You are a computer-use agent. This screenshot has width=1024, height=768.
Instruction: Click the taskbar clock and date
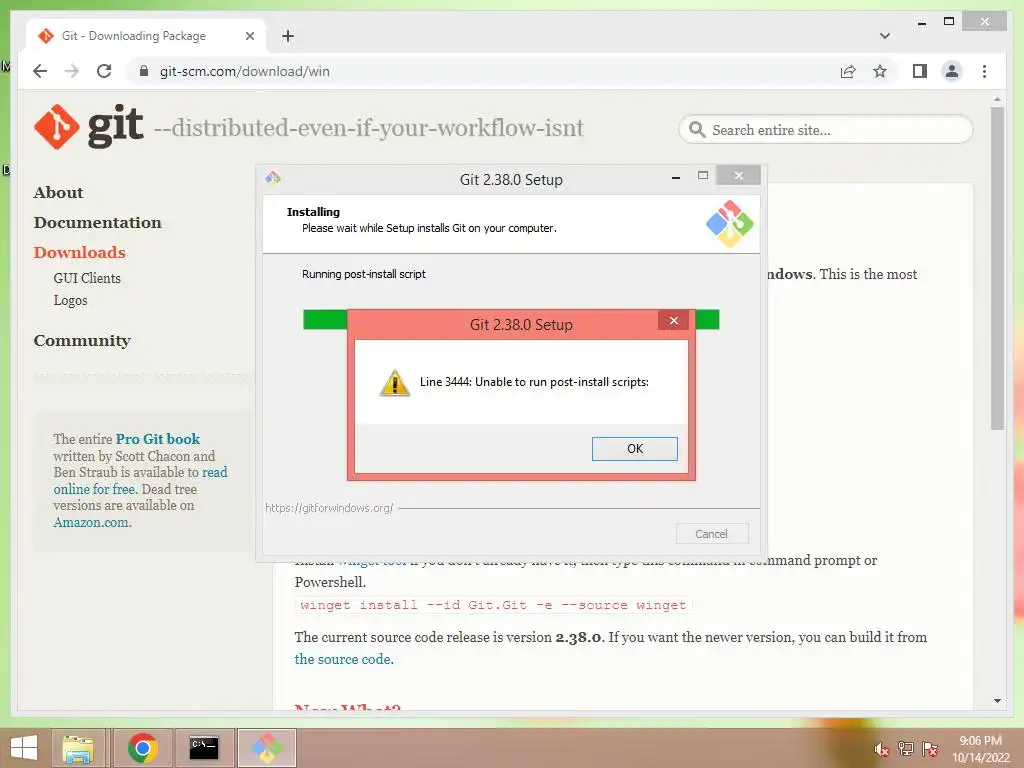tap(980, 749)
